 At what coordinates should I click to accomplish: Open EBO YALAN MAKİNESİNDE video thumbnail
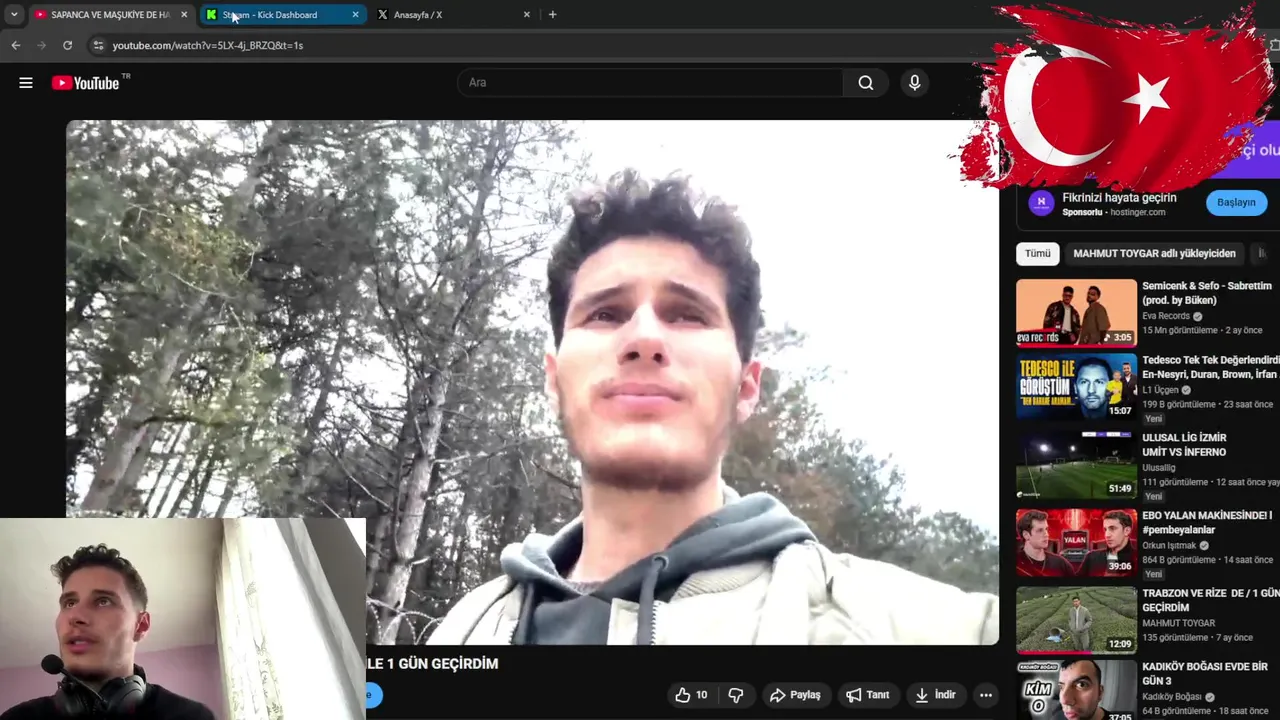[x=1076, y=542]
